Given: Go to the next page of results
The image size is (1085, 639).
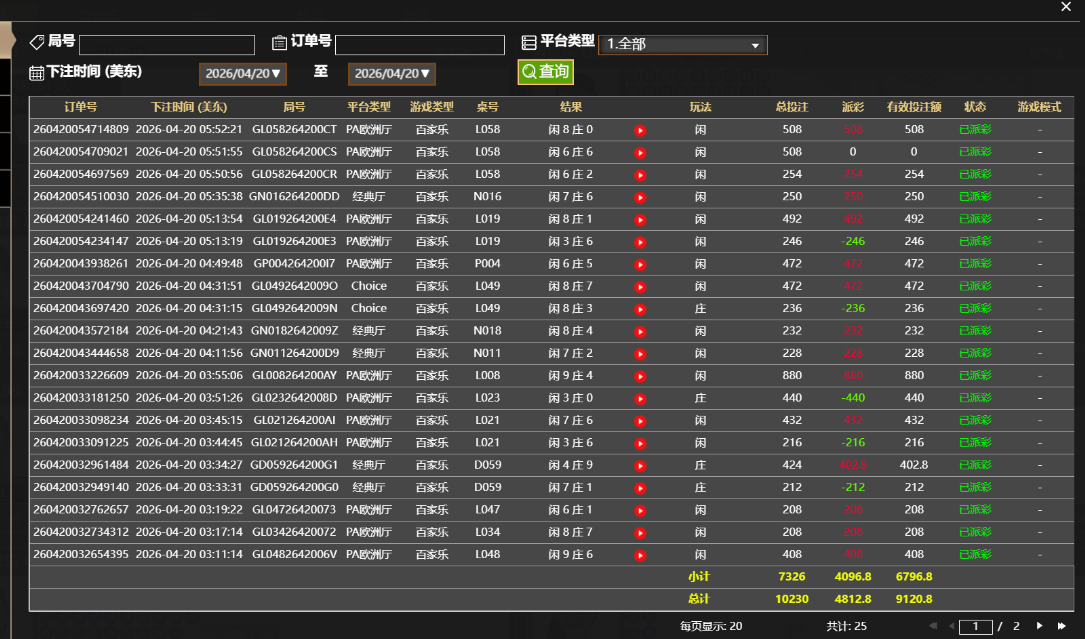Looking at the screenshot, I should click(x=1039, y=626).
